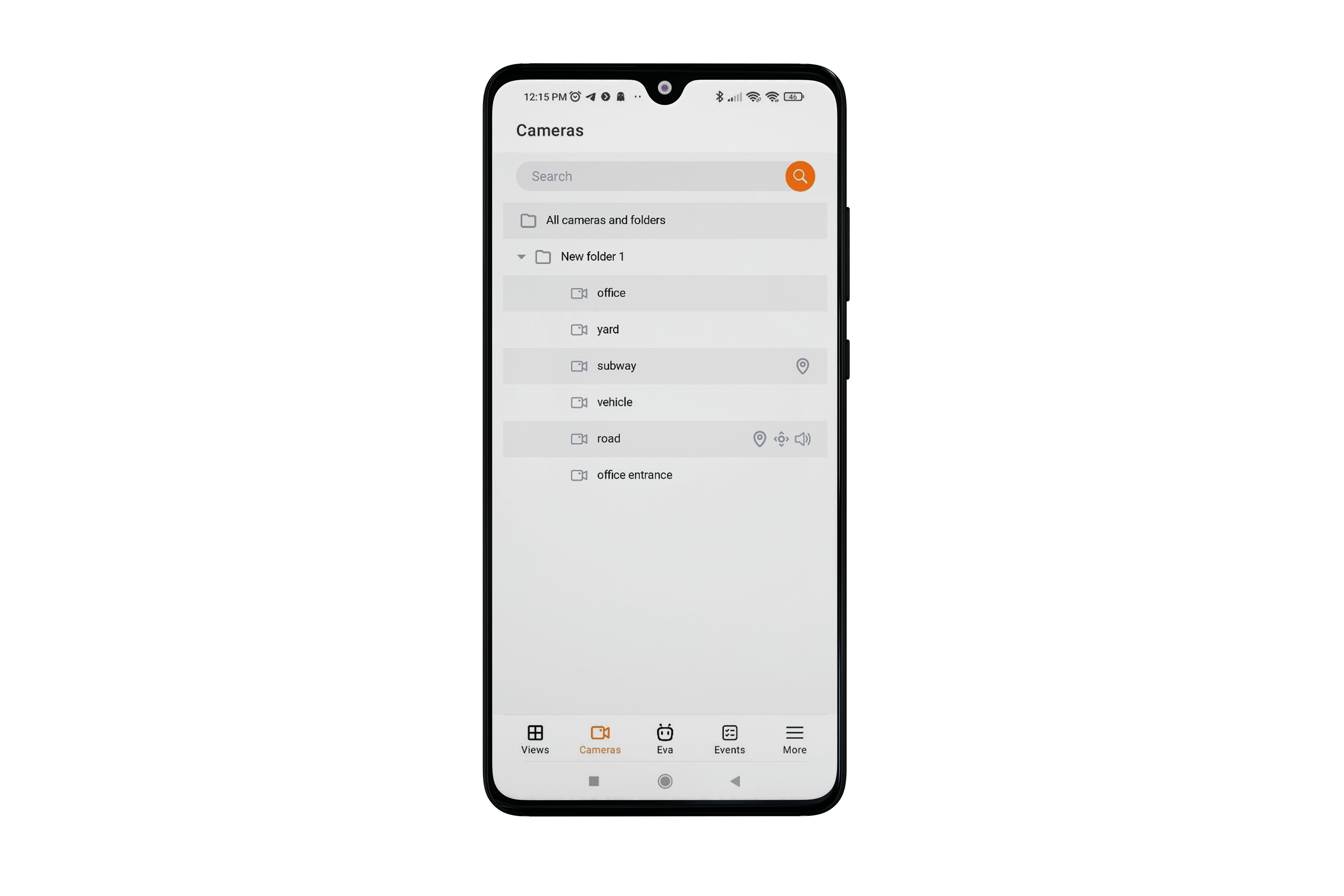Toggle visibility of yard camera
Image resolution: width=1344 pixels, height=896 pixels.
(578, 329)
